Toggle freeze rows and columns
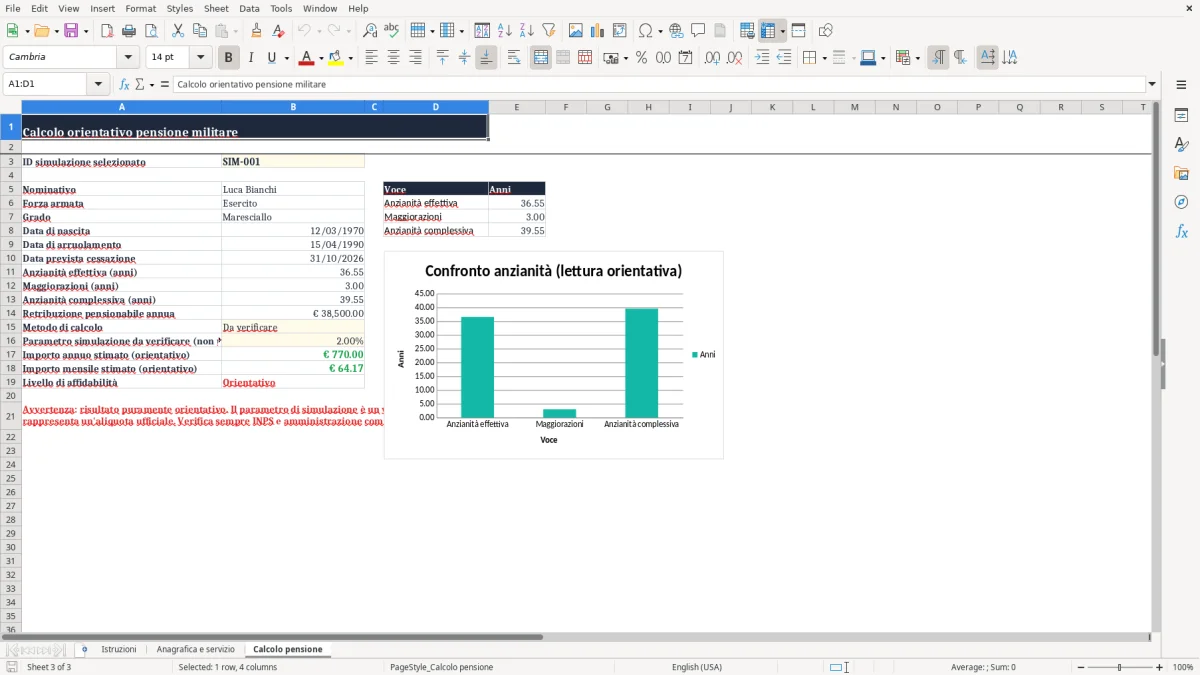This screenshot has height=675, width=1200. click(768, 31)
